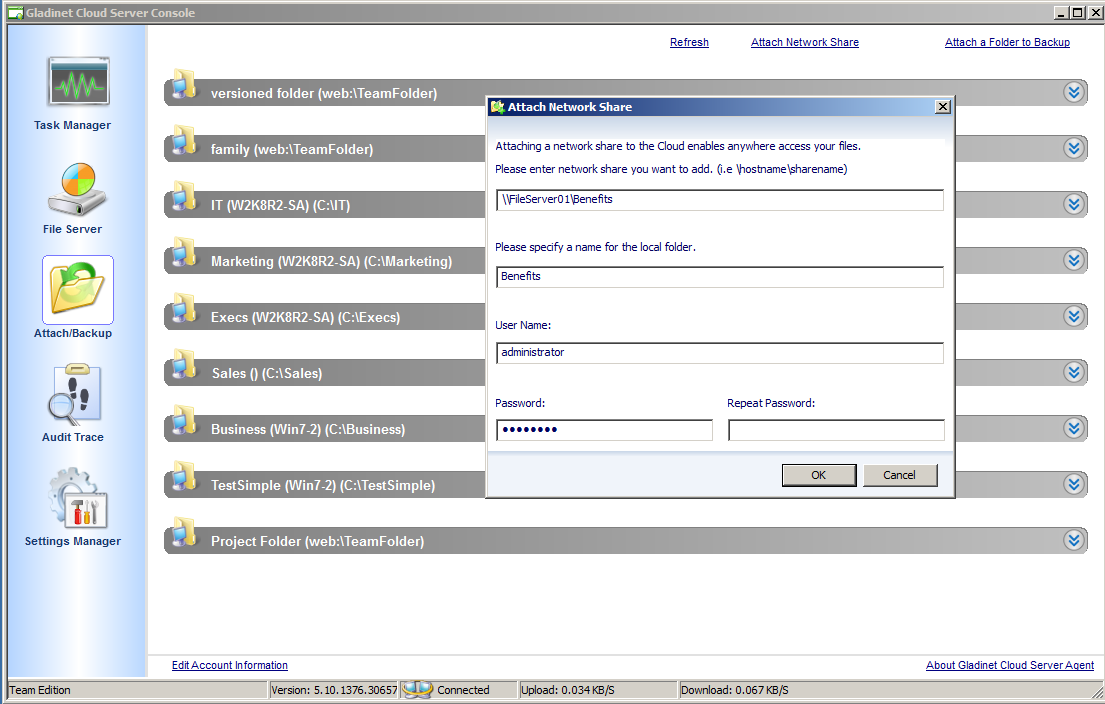Open the Settings Manager icon
This screenshot has height=704, width=1105.
[x=78, y=498]
